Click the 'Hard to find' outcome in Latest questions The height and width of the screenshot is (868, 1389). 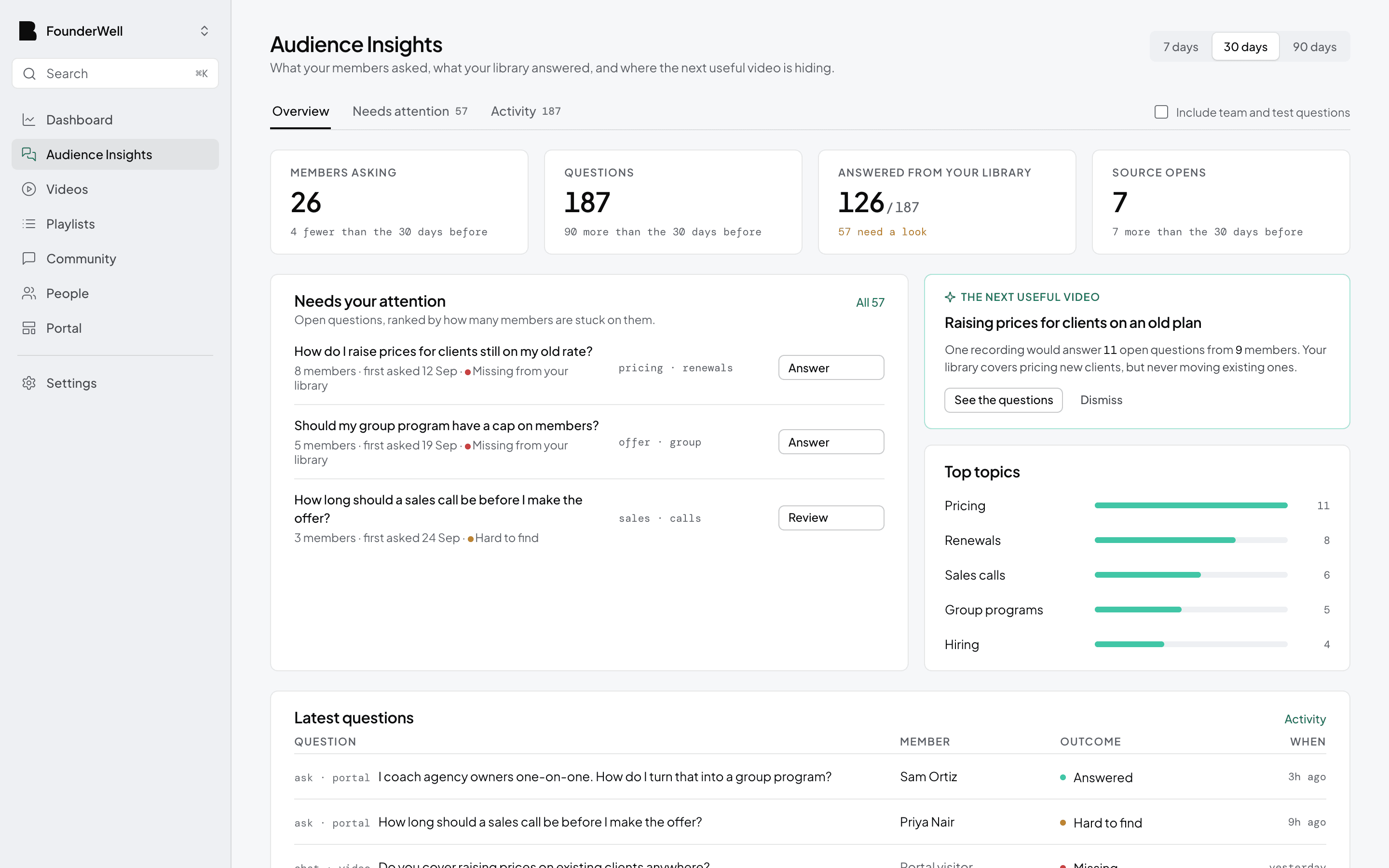[x=1101, y=823]
